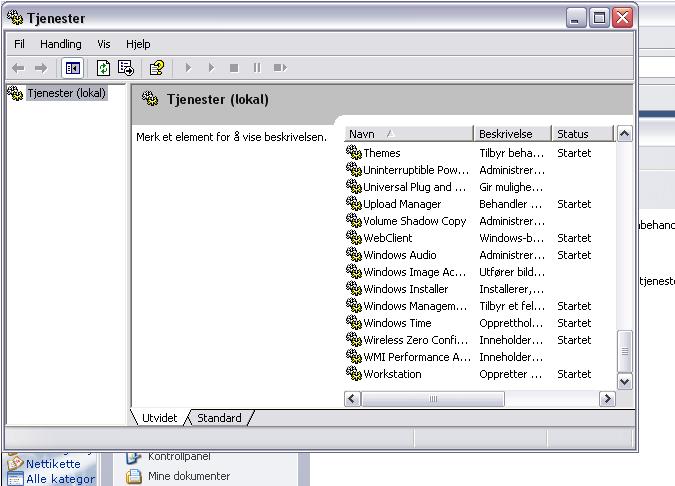Click the second play arrow toolbar icon
The width and height of the screenshot is (675, 486).
(x=211, y=68)
